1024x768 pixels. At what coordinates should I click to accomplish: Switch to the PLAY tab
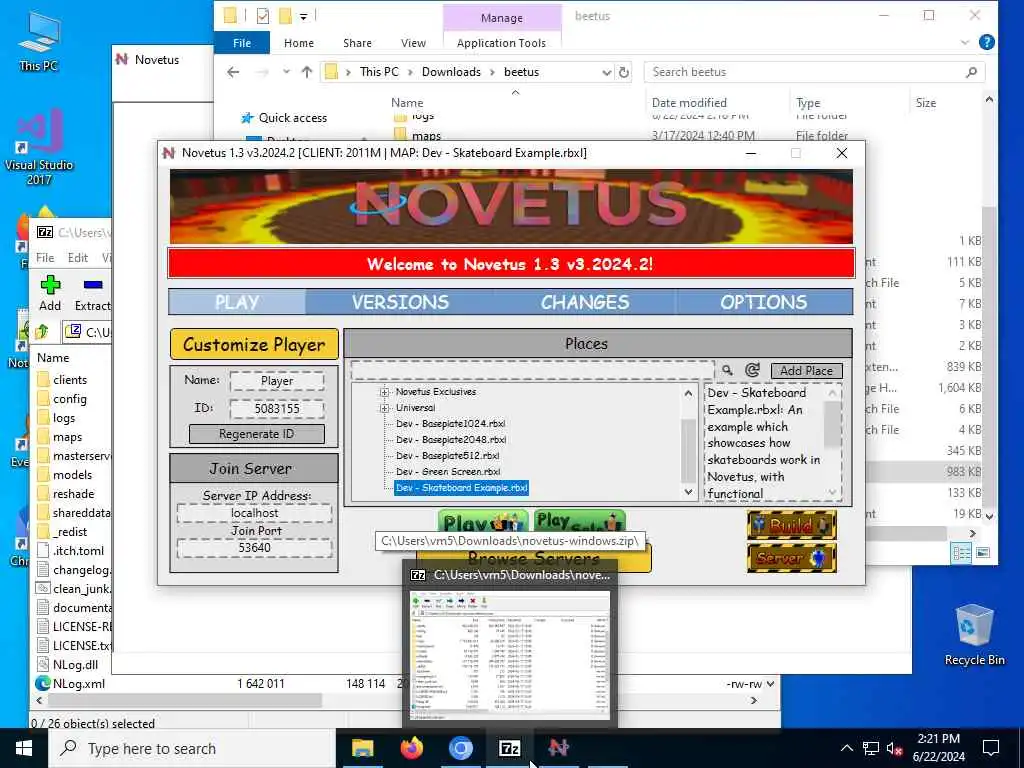click(237, 302)
